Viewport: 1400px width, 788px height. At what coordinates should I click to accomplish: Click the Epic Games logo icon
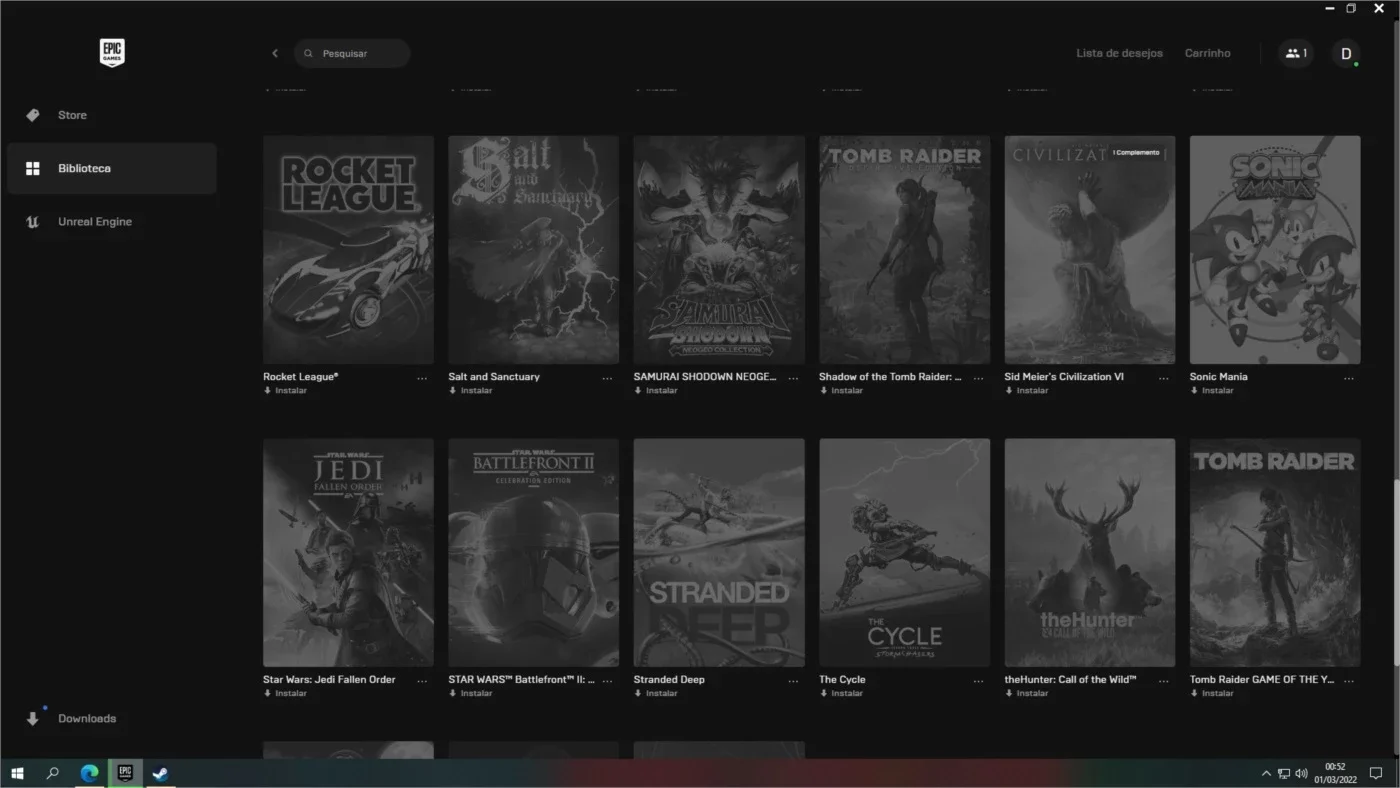[x=112, y=53]
